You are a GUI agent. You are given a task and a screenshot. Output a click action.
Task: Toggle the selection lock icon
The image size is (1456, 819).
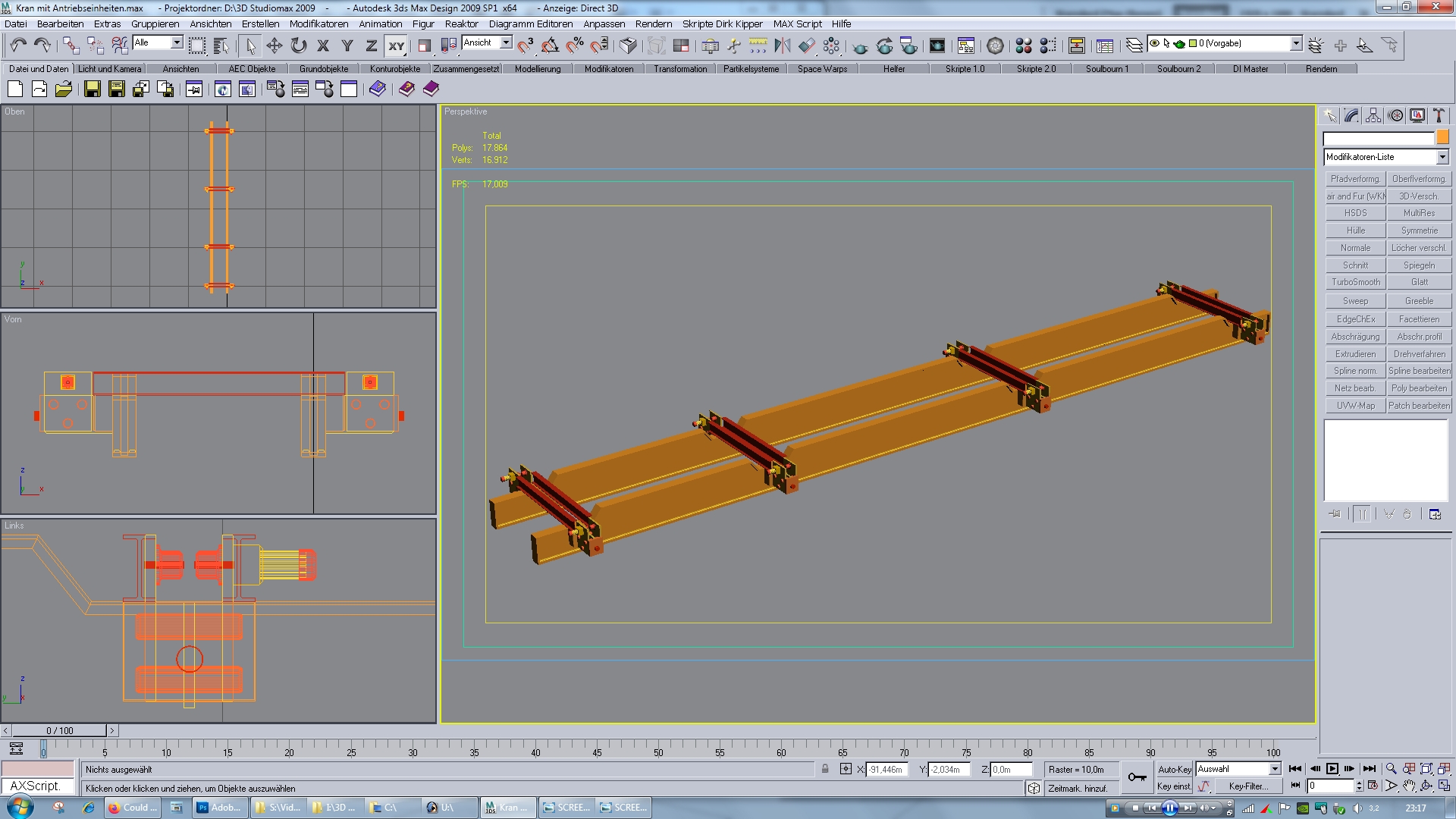[825, 769]
